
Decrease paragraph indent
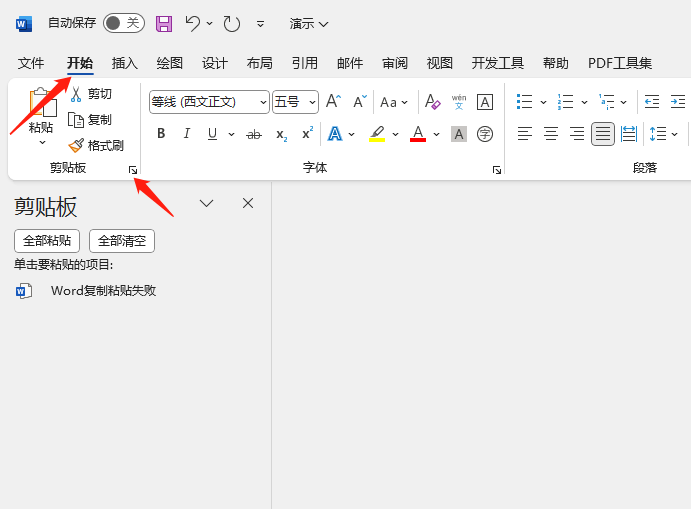652,102
